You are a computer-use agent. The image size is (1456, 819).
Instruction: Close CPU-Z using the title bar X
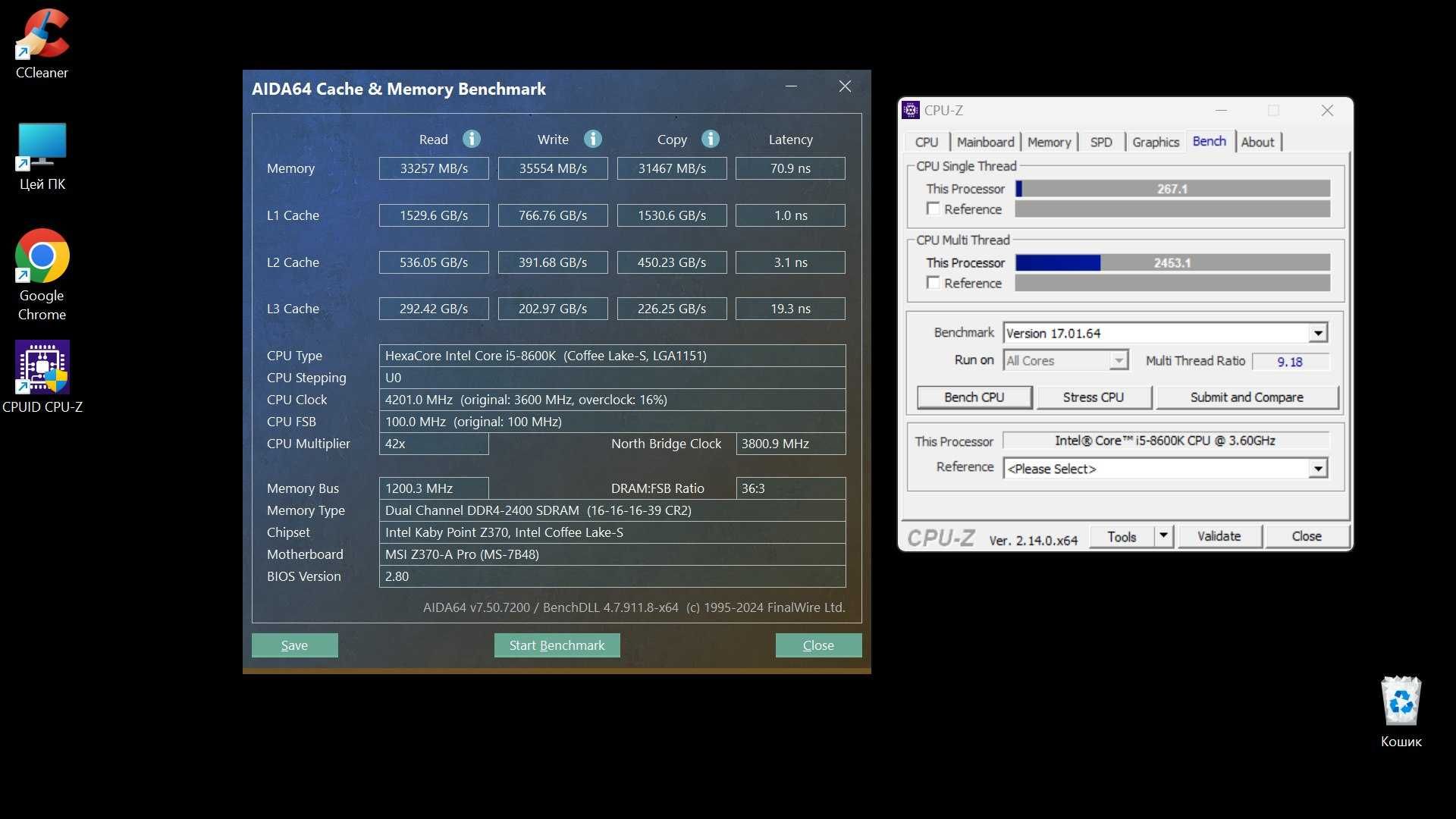1327,110
